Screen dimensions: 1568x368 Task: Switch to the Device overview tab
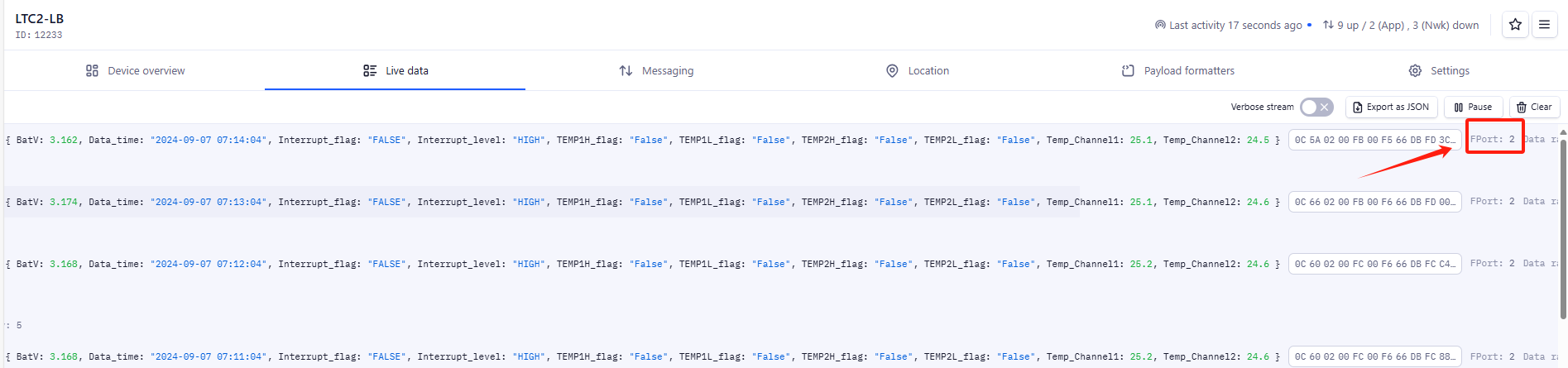click(135, 71)
